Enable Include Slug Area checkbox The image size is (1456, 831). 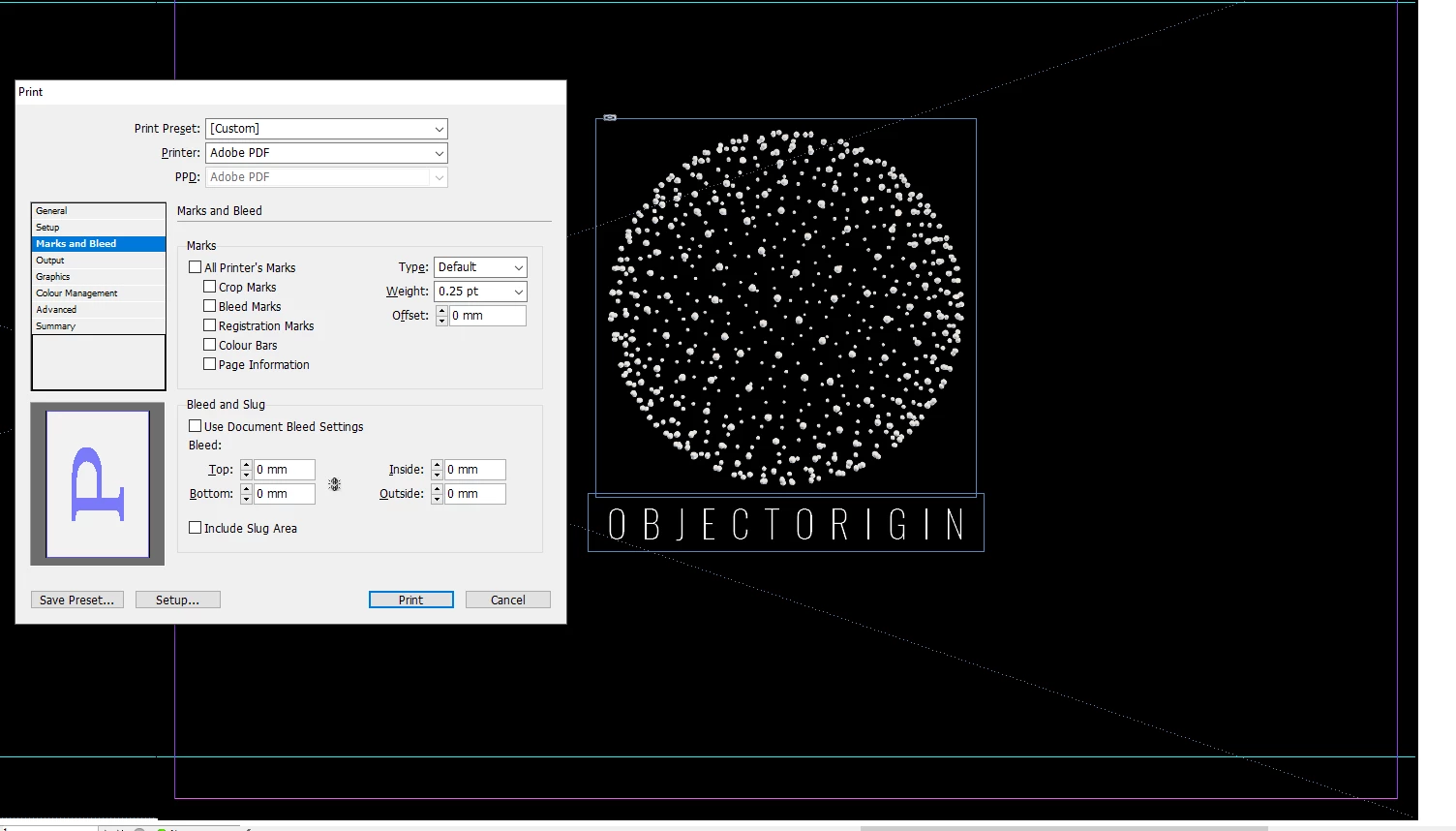coord(195,528)
